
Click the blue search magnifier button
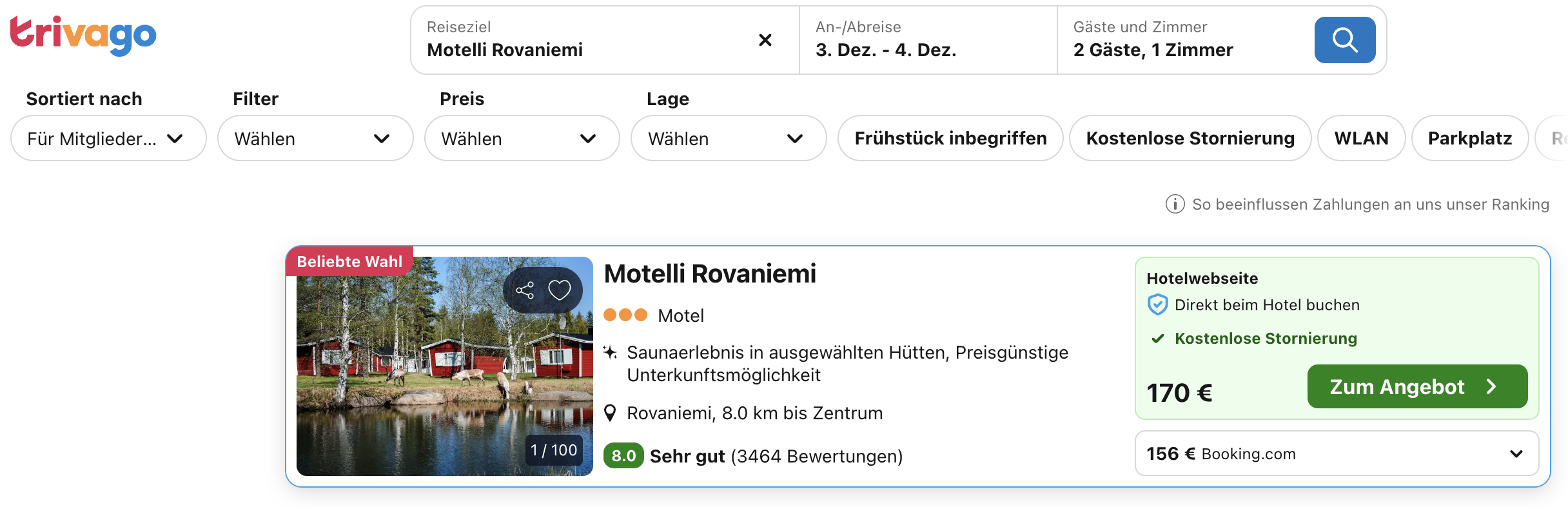pos(1344,40)
